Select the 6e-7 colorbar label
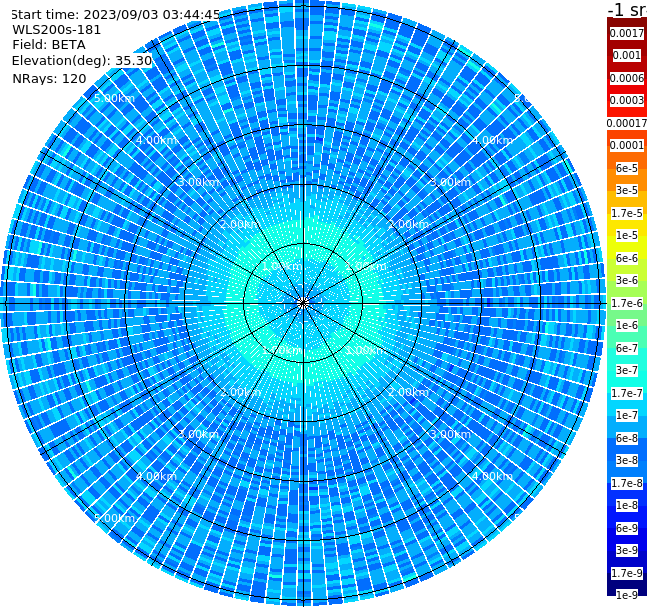647x607 pixels. [627, 348]
